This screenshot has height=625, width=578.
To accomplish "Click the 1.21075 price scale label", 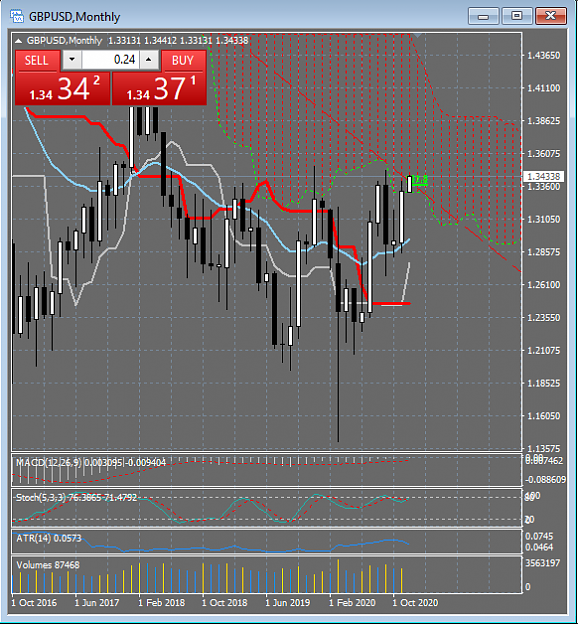I will pyautogui.click(x=544, y=351).
